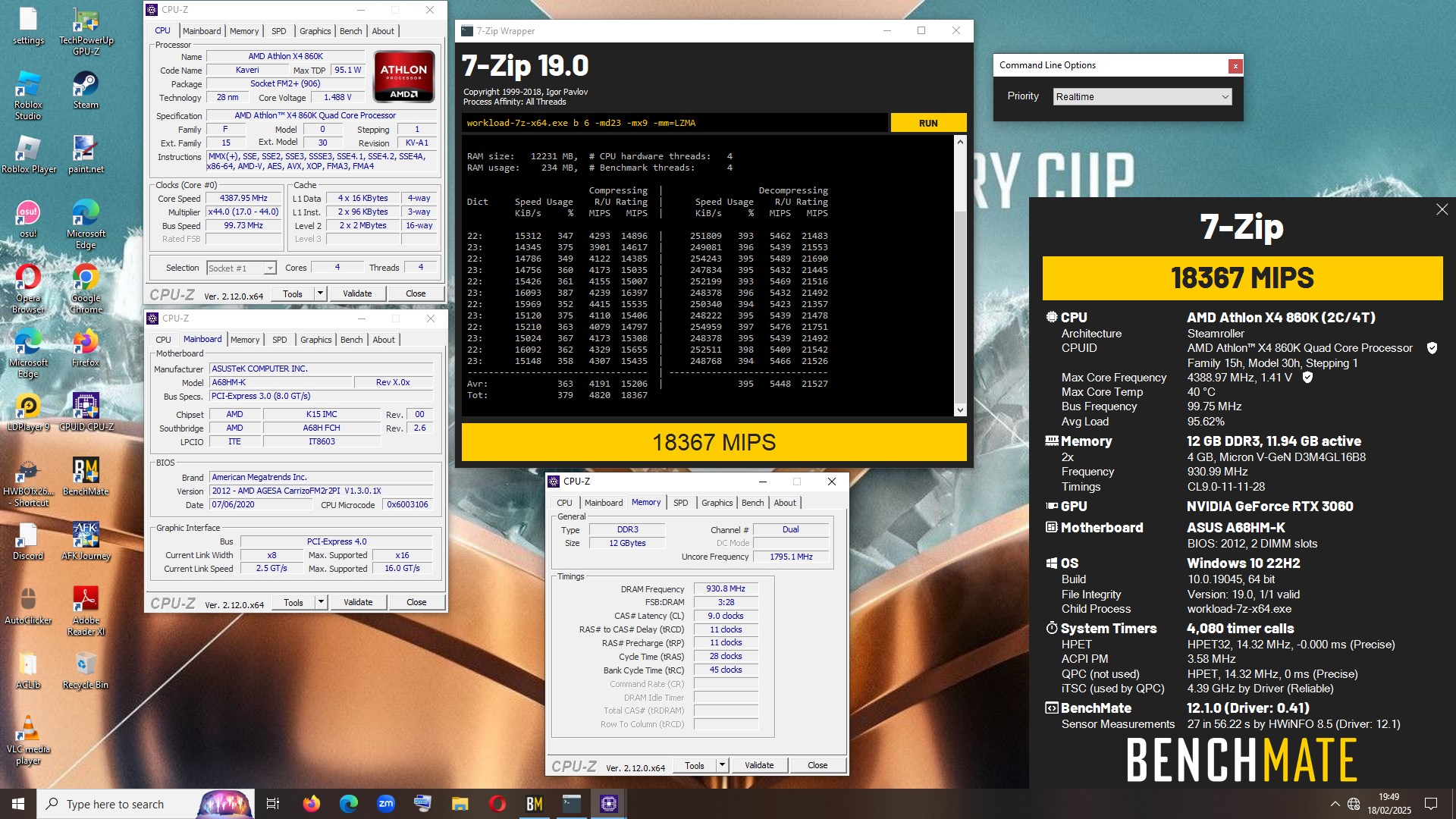The image size is (1456, 819).
Task: Open the Firefox desktop shortcut
Action: 86,348
